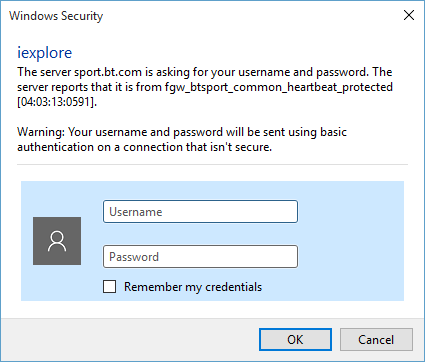Click the basic authentication warning message
Screen dimensions: 428x364
182,140
